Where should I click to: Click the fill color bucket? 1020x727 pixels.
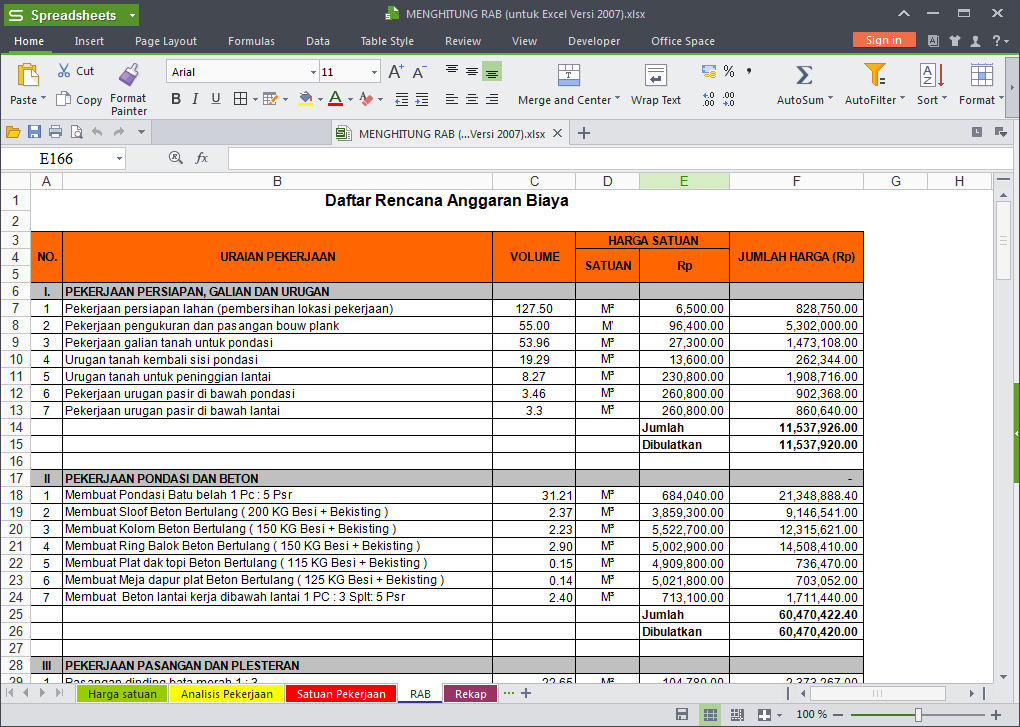(305, 99)
